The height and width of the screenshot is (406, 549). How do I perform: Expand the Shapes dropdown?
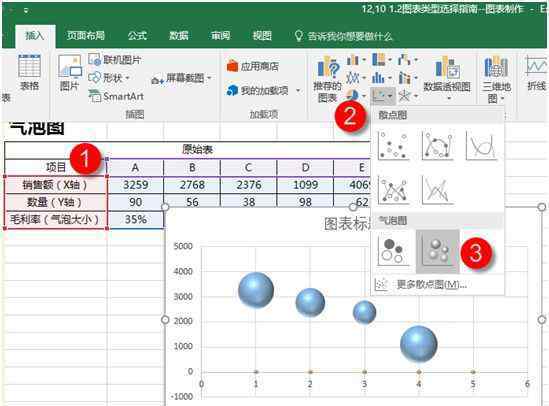(x=109, y=77)
